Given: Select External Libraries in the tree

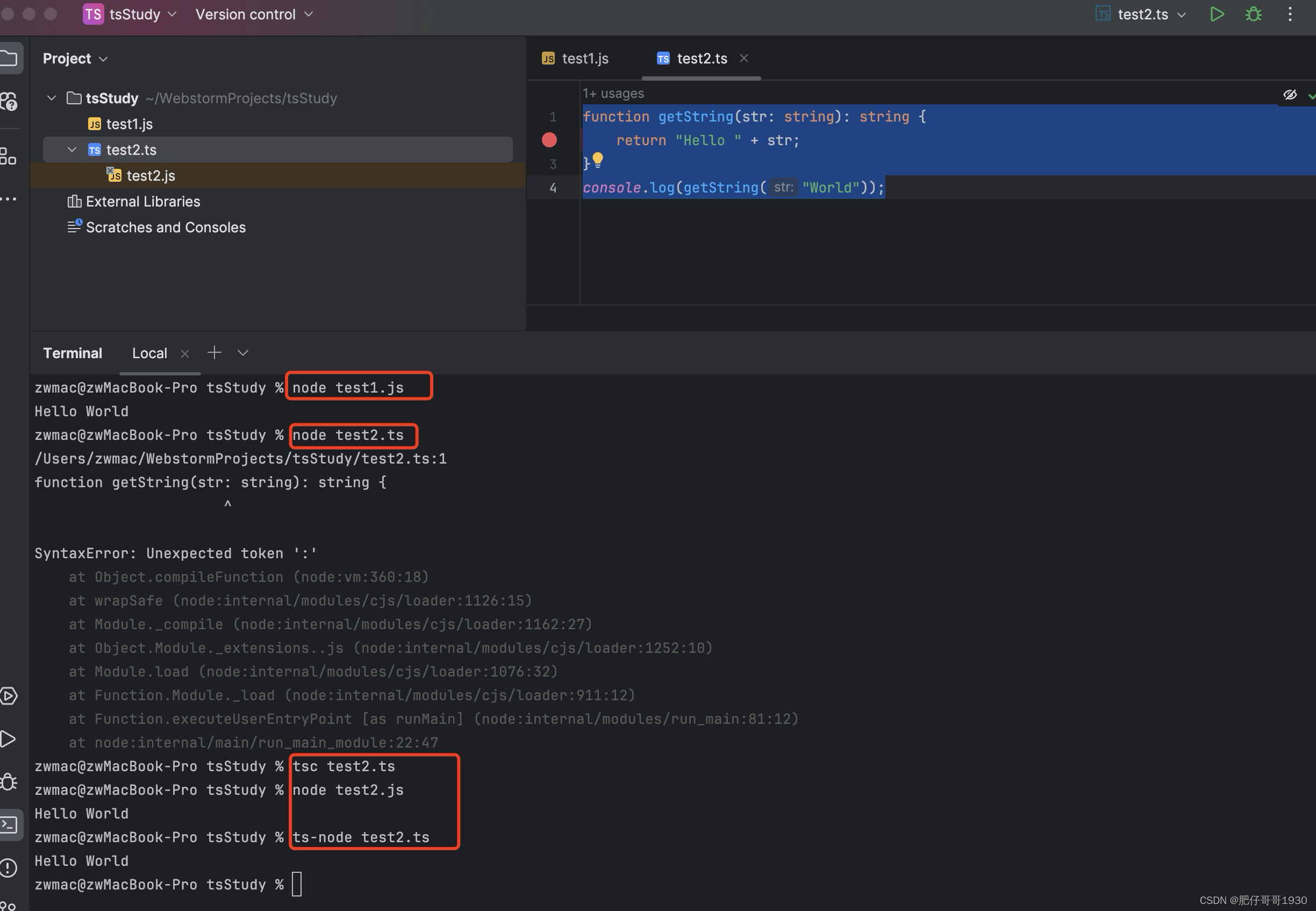Looking at the screenshot, I should pyautogui.click(x=142, y=202).
